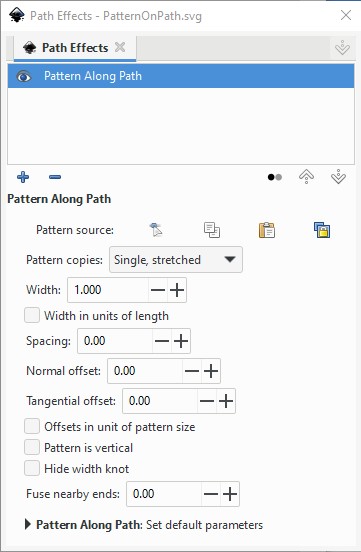Click the link to path on clipboard icon
This screenshot has height=552, width=361.
click(322, 230)
